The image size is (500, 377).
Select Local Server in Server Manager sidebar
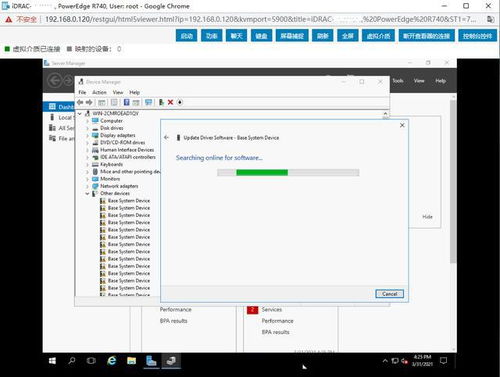click(x=62, y=117)
